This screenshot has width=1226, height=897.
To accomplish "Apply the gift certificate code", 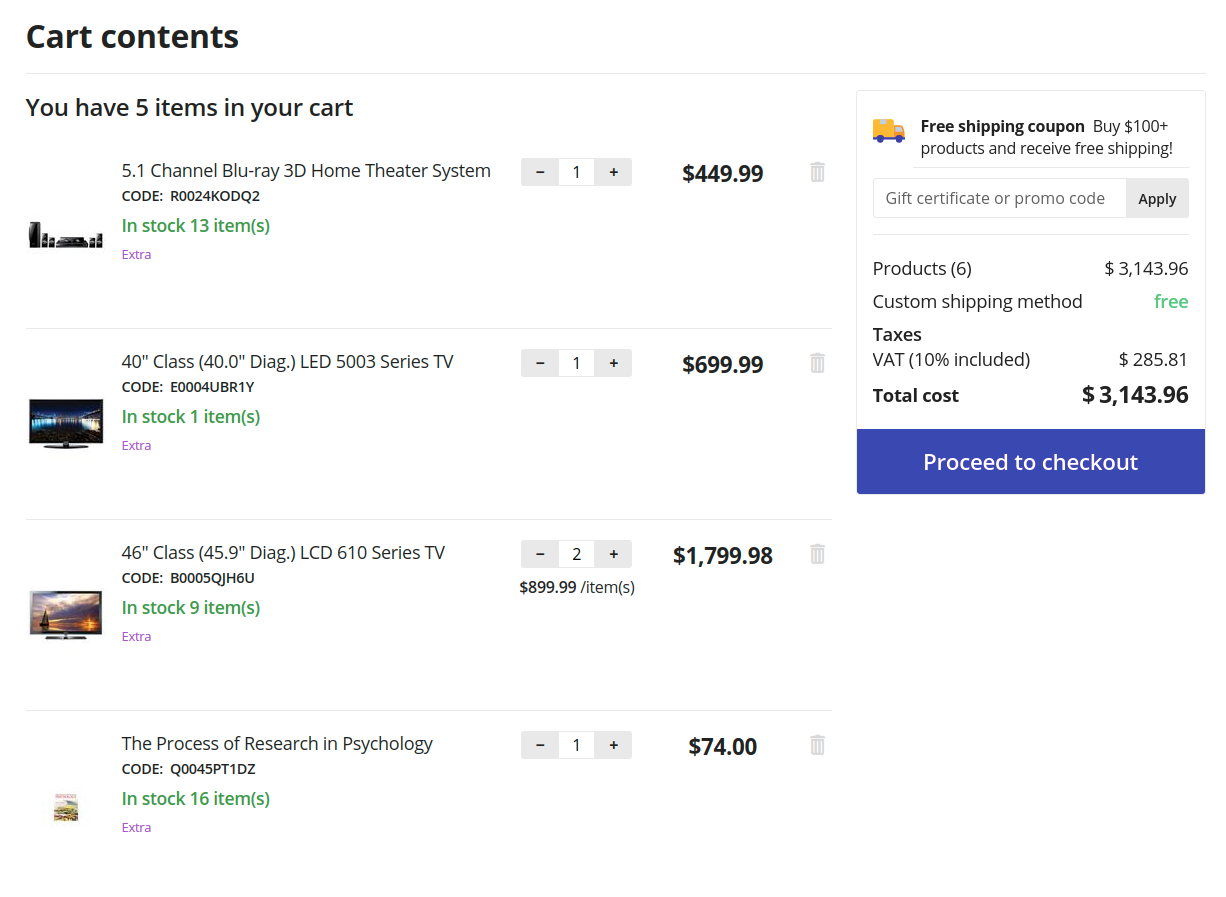I will coord(1157,198).
